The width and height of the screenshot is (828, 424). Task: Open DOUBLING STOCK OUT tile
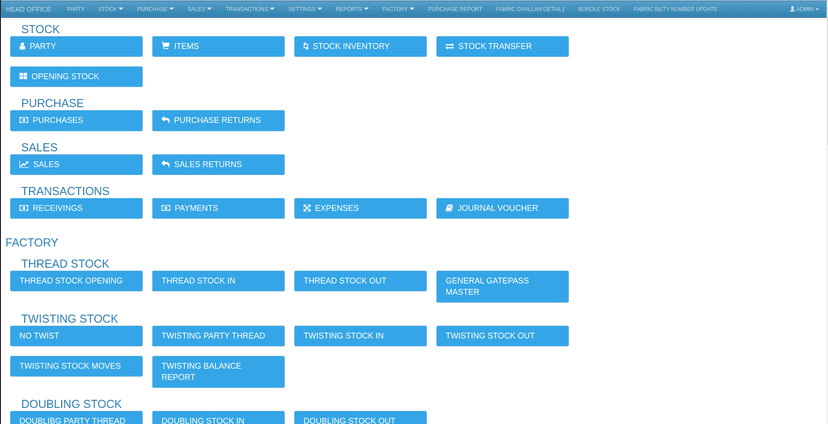(360, 418)
